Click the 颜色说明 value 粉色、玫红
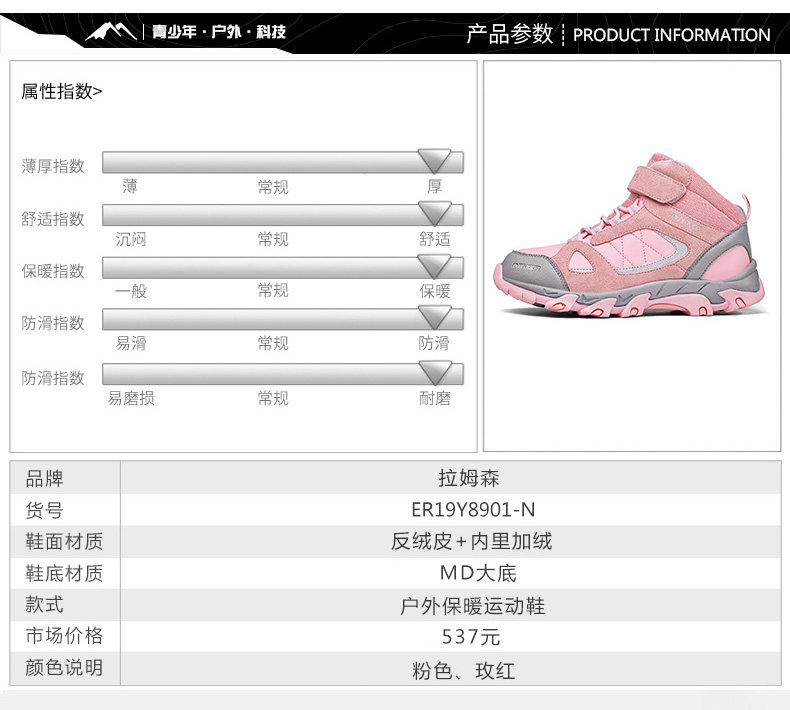The height and width of the screenshot is (710, 790). 464,671
